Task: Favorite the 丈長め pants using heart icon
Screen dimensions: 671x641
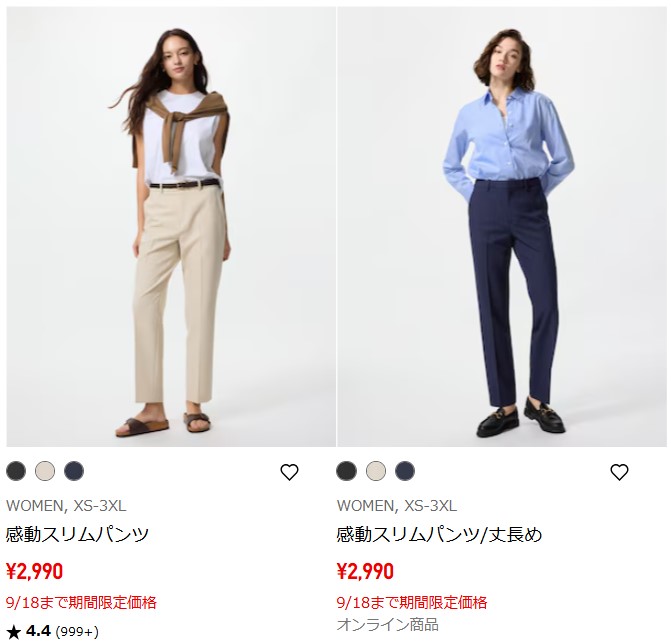Action: (619, 472)
